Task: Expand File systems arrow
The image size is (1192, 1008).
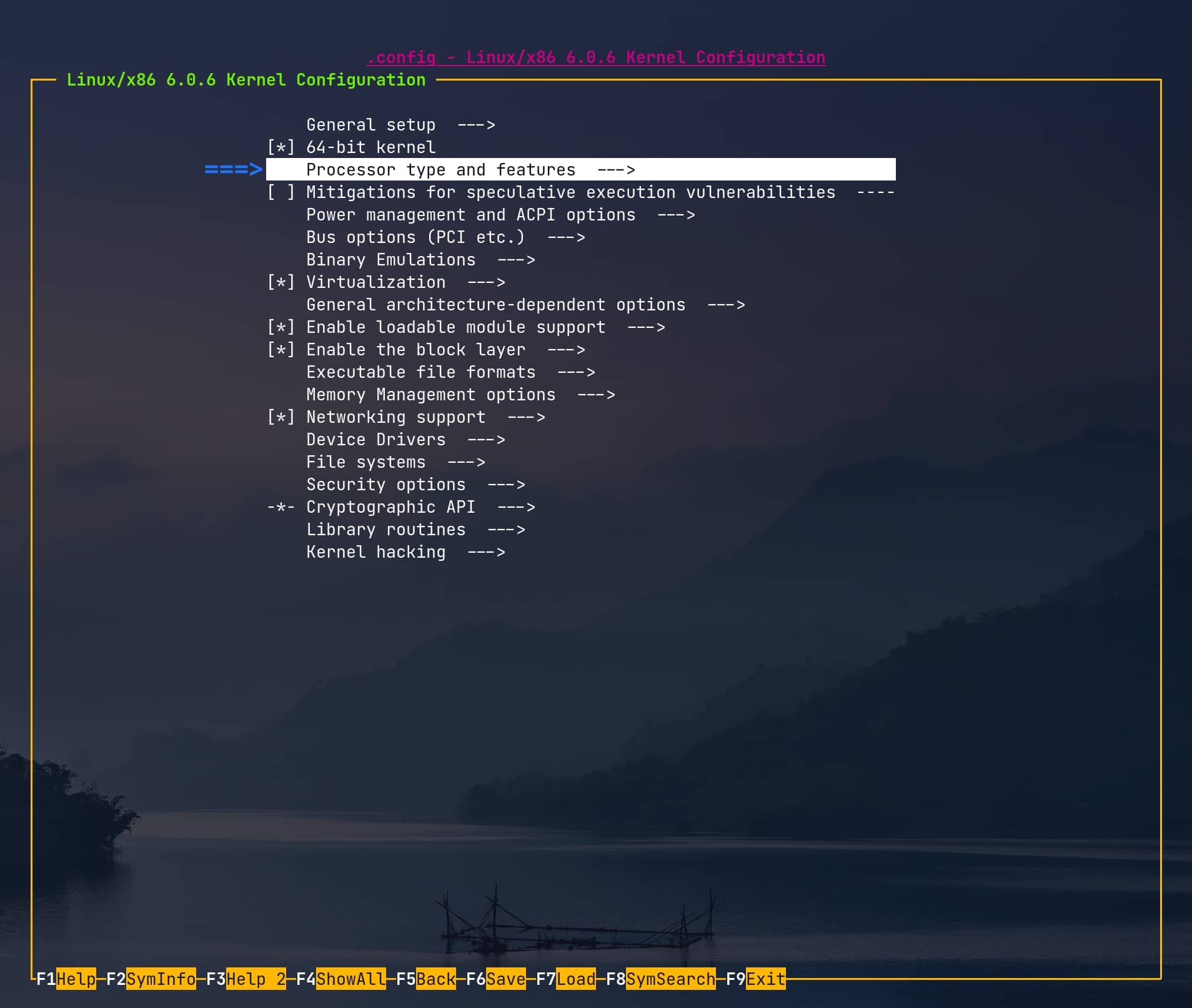Action: click(466, 462)
